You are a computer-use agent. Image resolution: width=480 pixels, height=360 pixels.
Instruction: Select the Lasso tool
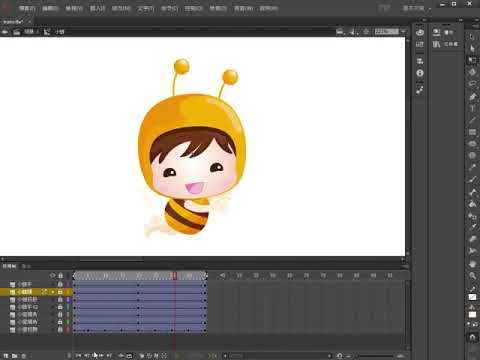(x=472, y=84)
